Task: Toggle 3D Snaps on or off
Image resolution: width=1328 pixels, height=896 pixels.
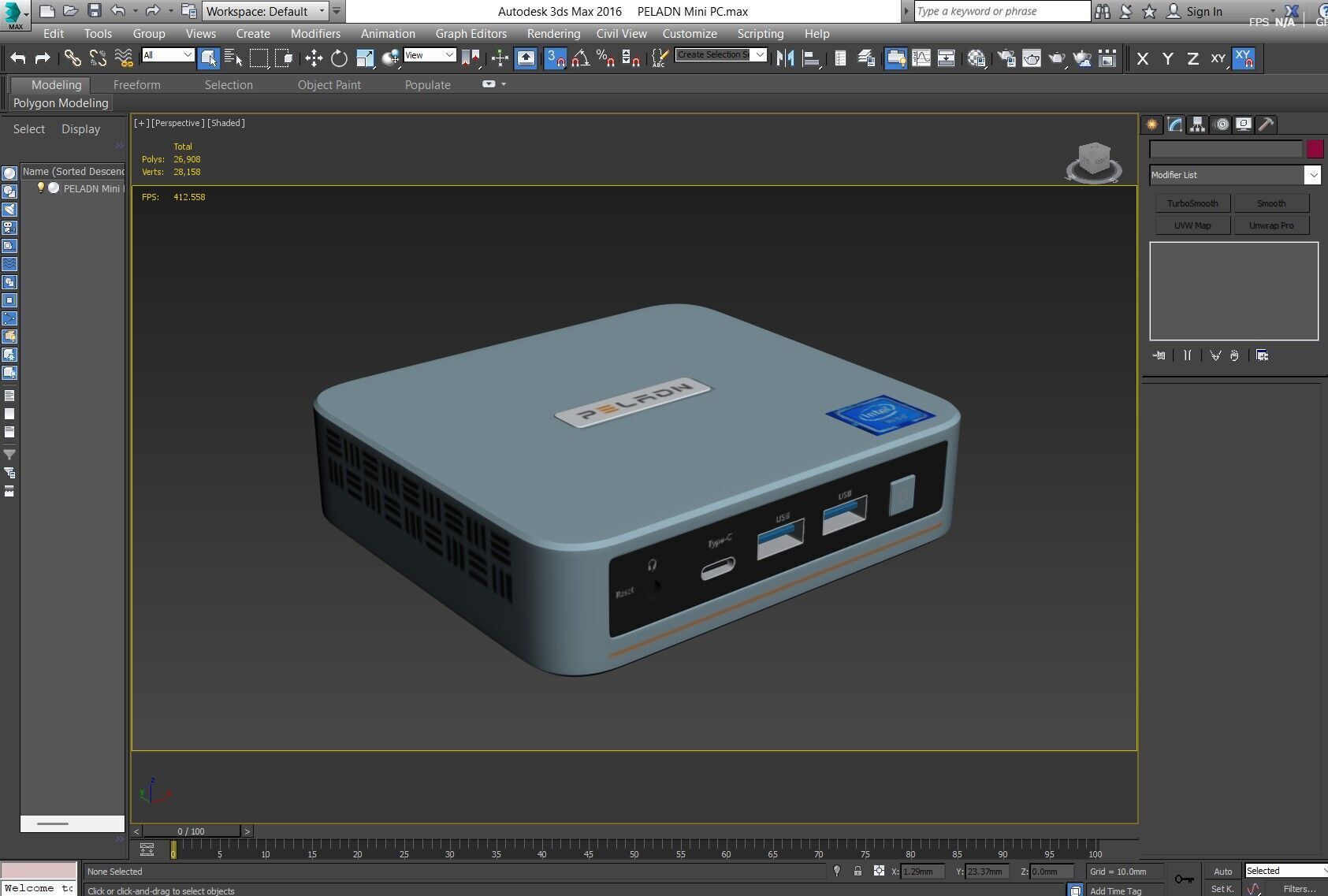Action: point(556,58)
